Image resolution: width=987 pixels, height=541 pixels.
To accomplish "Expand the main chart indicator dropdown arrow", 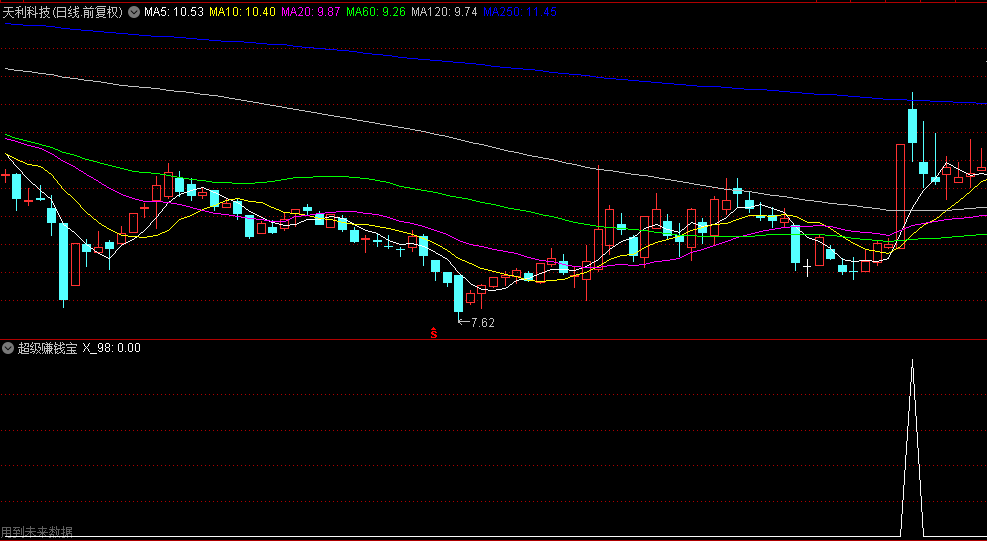I will tap(134, 11).
